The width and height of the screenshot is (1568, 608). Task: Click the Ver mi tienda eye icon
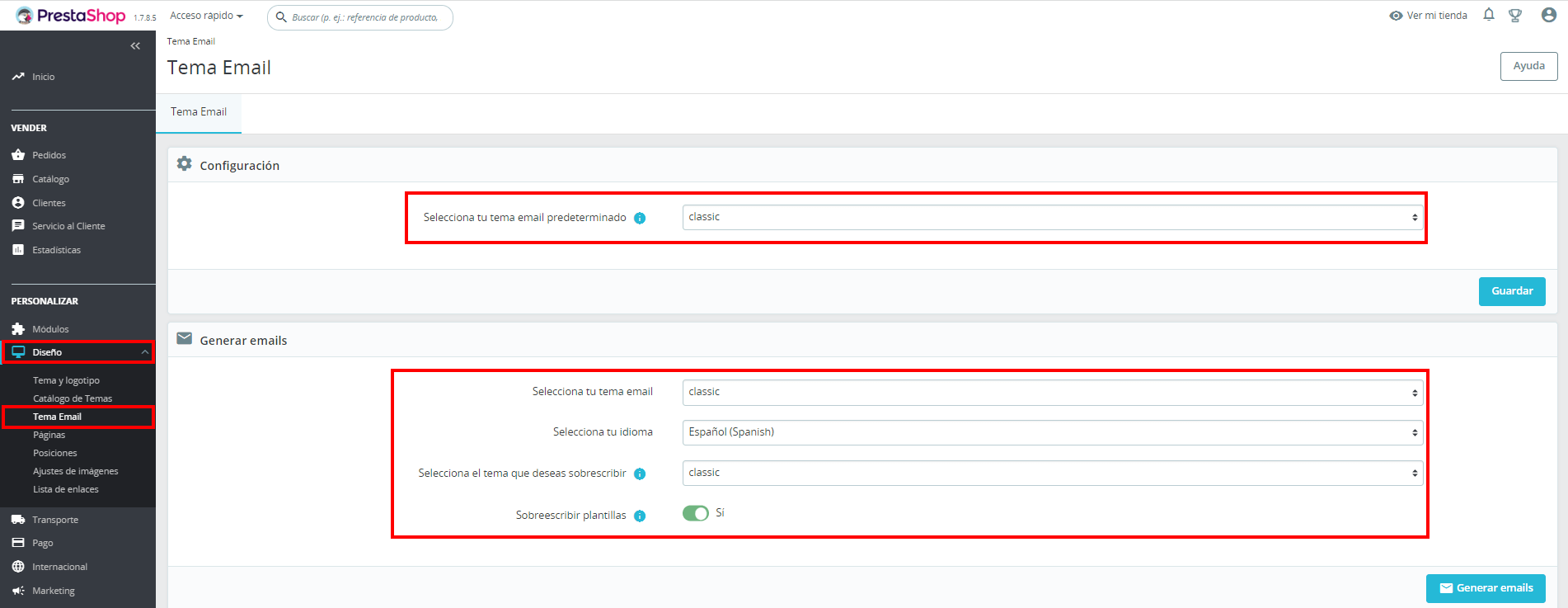pos(1396,16)
